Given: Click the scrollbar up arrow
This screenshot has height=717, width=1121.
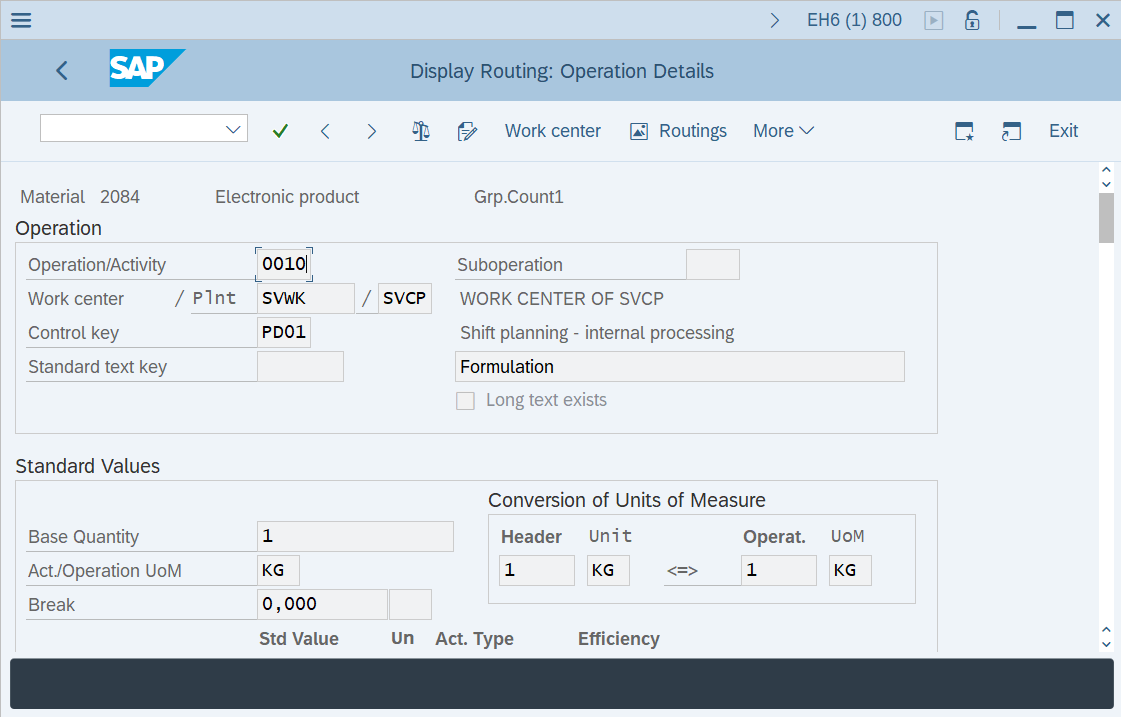Looking at the screenshot, I should 1106,168.
